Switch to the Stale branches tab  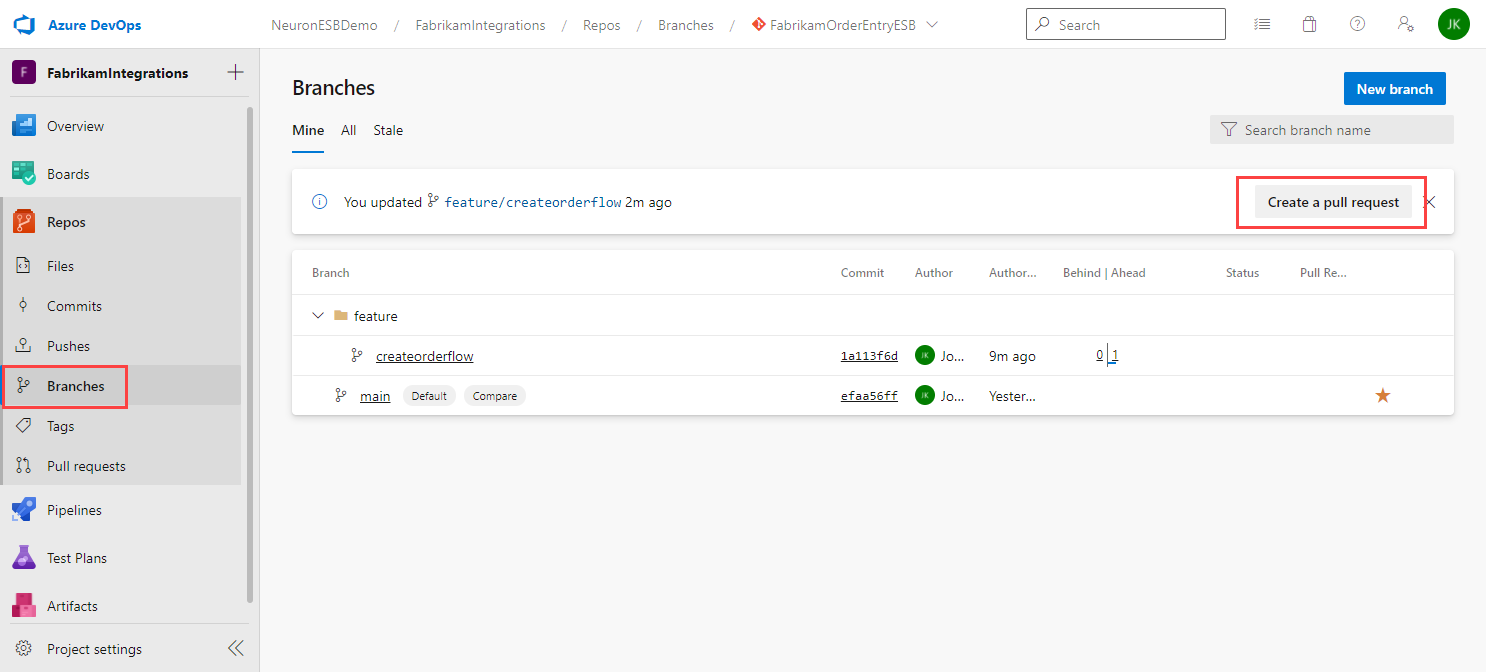click(388, 130)
